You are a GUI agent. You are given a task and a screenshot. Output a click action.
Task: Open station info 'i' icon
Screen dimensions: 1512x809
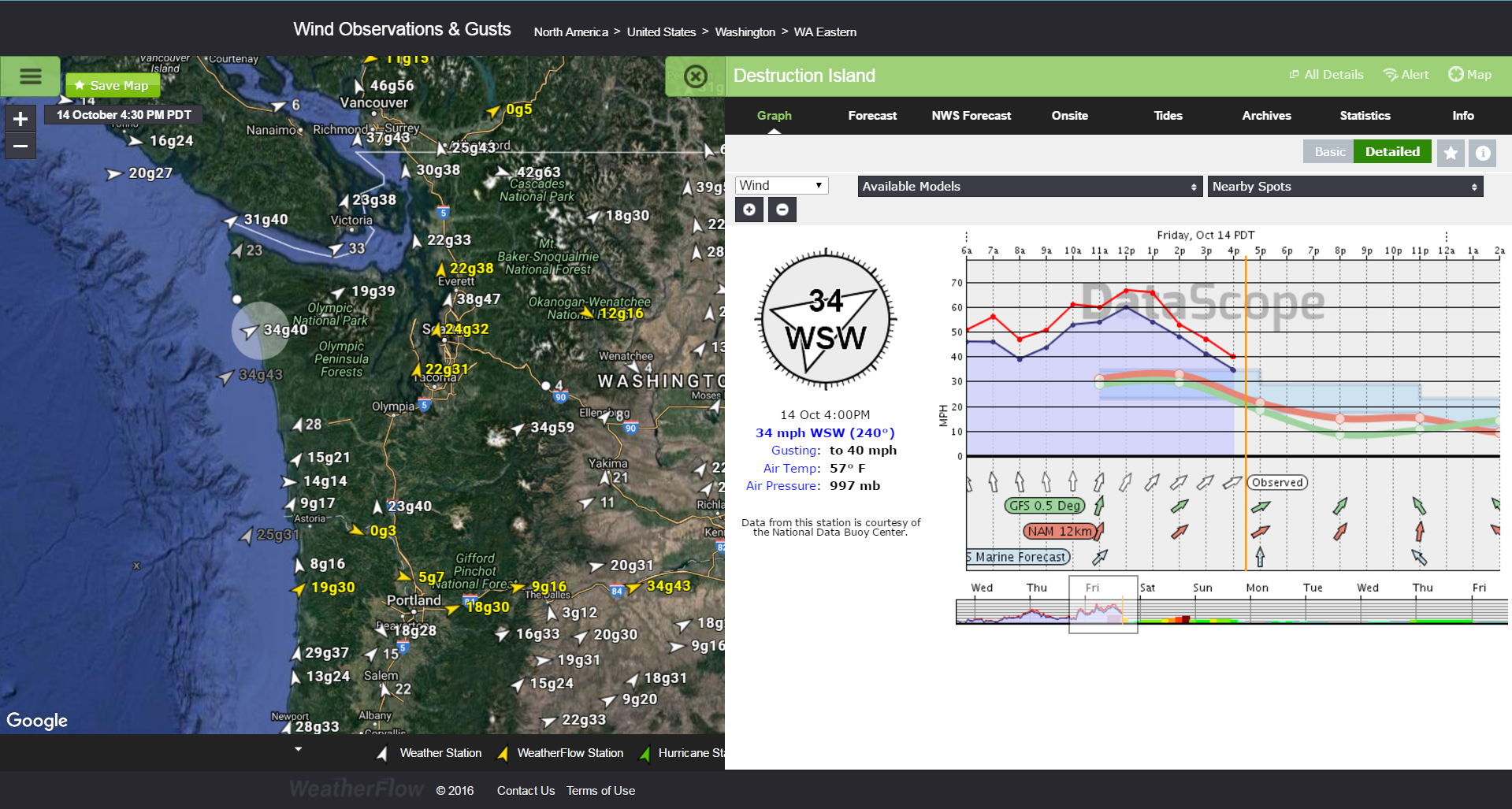click(1483, 153)
